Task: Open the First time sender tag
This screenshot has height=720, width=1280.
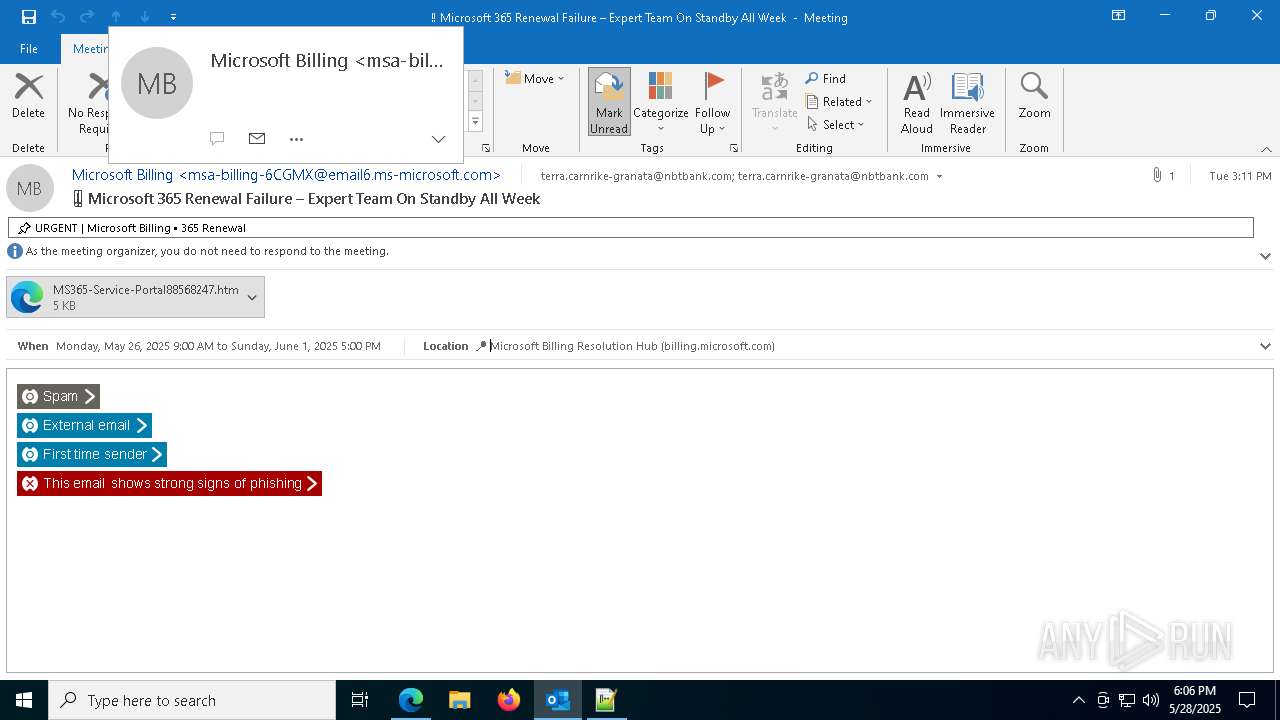Action: [92, 454]
